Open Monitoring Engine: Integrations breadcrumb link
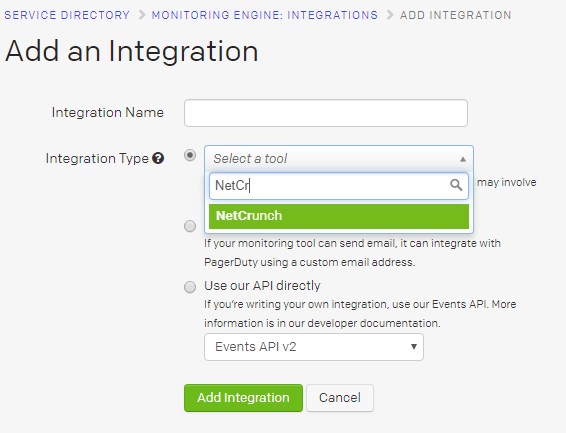Image resolution: width=566 pixels, height=433 pixels. tap(265, 15)
